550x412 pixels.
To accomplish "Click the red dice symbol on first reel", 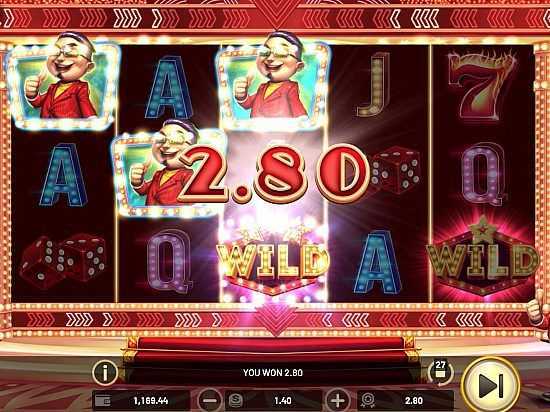I will click(63, 259).
